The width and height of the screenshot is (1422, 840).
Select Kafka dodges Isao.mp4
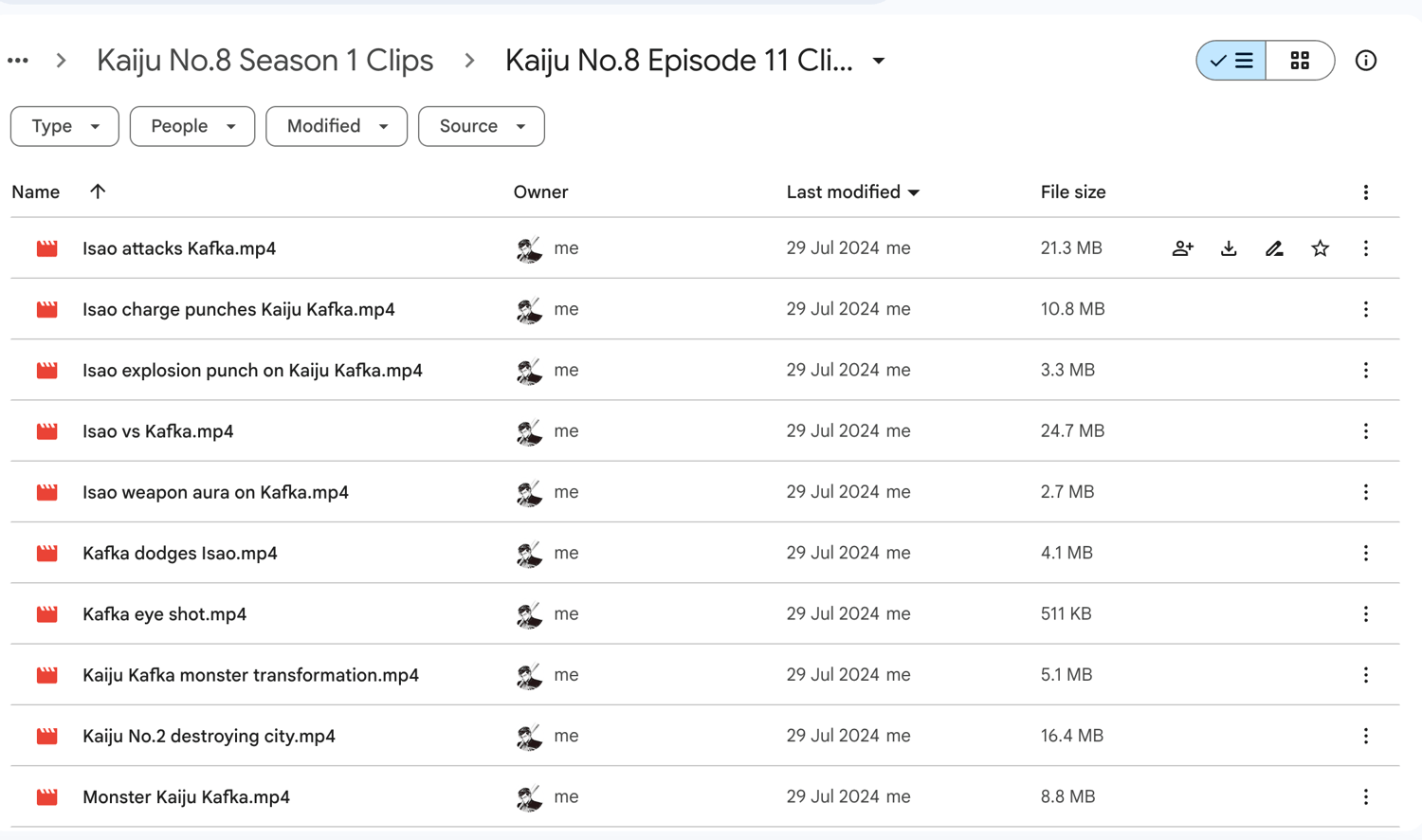(180, 553)
